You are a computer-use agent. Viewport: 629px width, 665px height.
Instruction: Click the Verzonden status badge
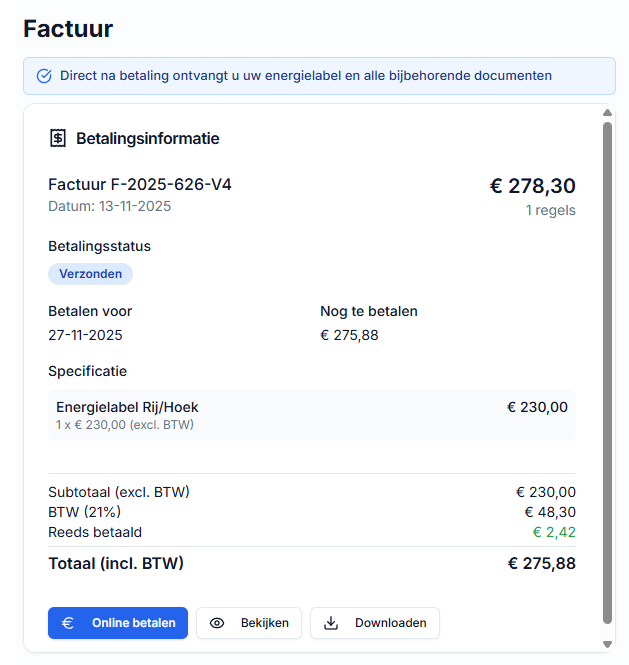tap(90, 274)
